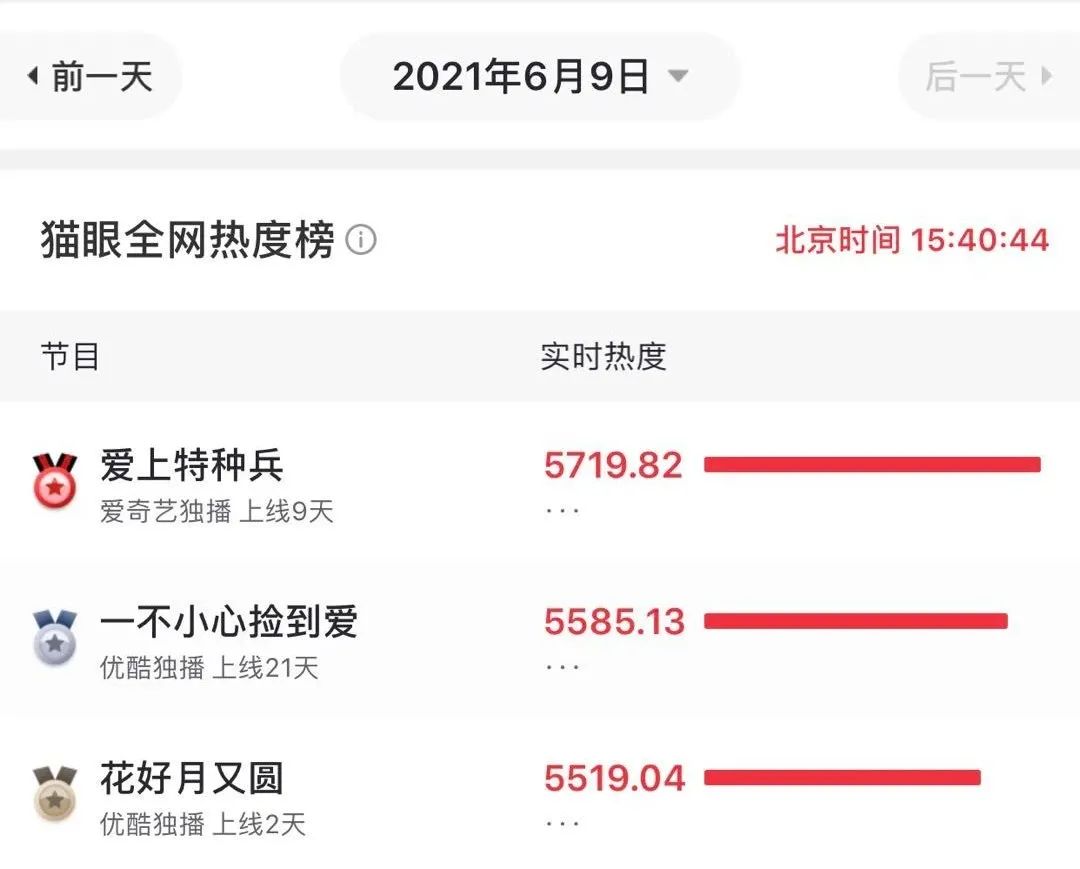Select the 实时热度 column header
This screenshot has width=1080, height=869.
pos(603,356)
